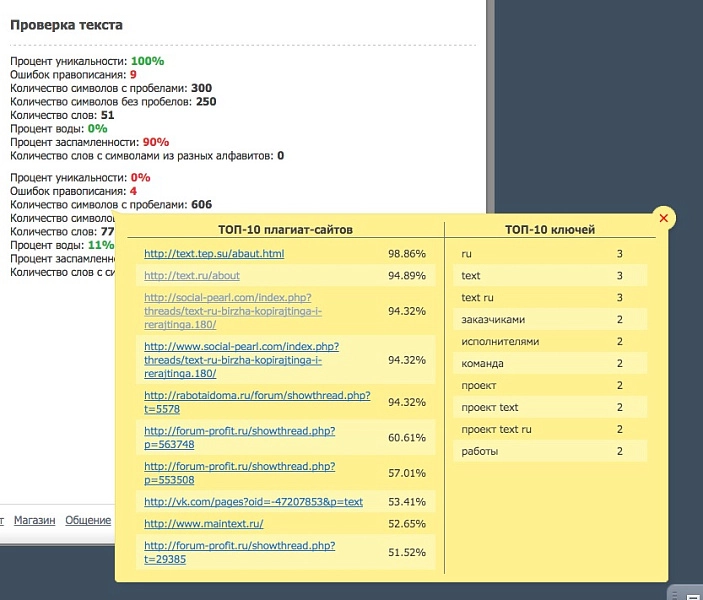
Task: Open the forum-profit.ru t=29385 link
Action: click(239, 552)
